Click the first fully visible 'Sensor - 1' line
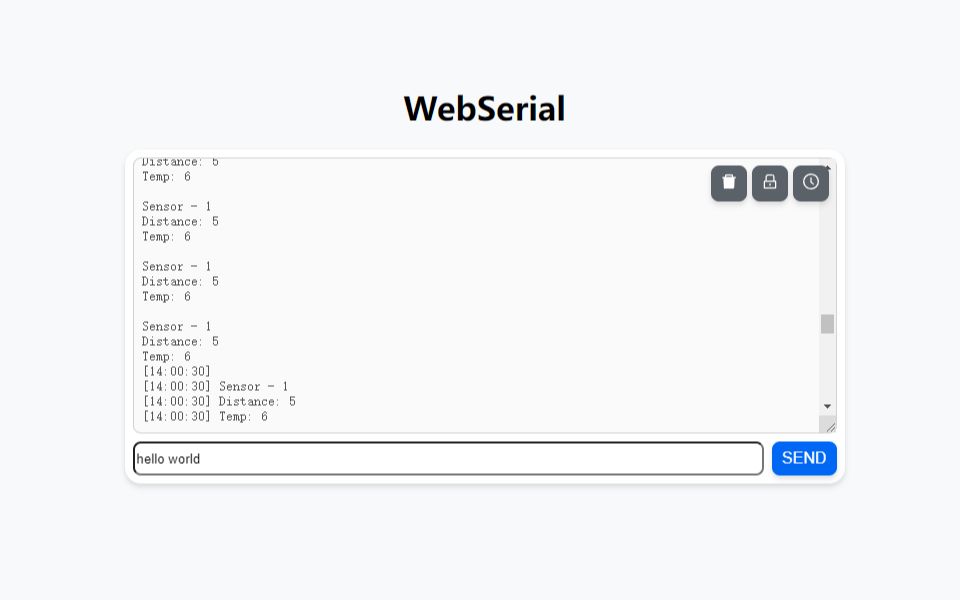Viewport: 960px width, 600px height. (176, 206)
